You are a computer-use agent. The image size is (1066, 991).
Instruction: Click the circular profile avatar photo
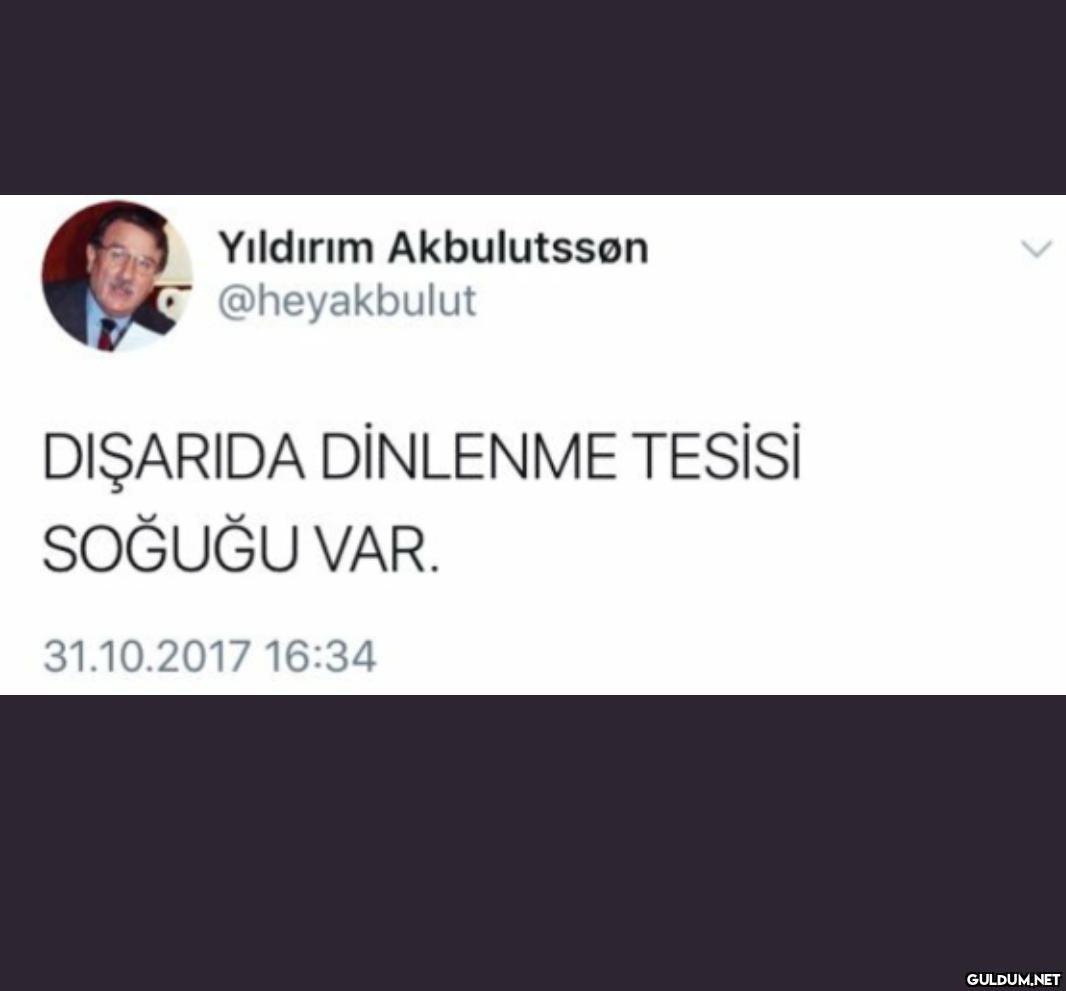click(117, 276)
